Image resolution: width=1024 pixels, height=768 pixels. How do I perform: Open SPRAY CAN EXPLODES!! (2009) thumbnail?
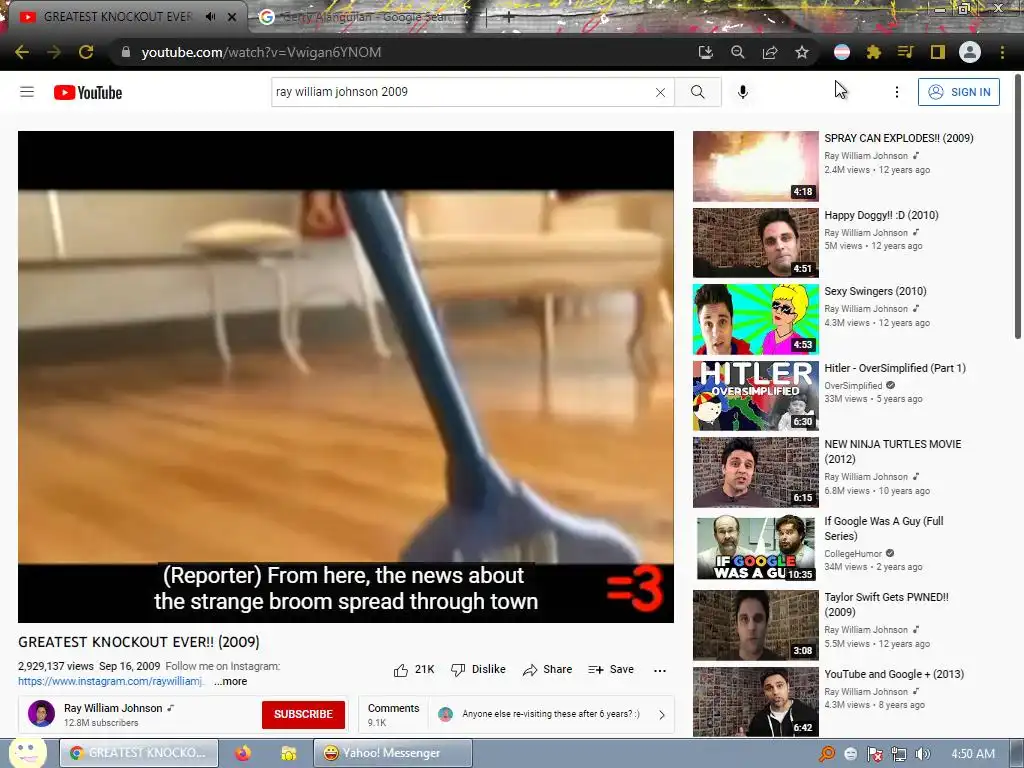(756, 166)
